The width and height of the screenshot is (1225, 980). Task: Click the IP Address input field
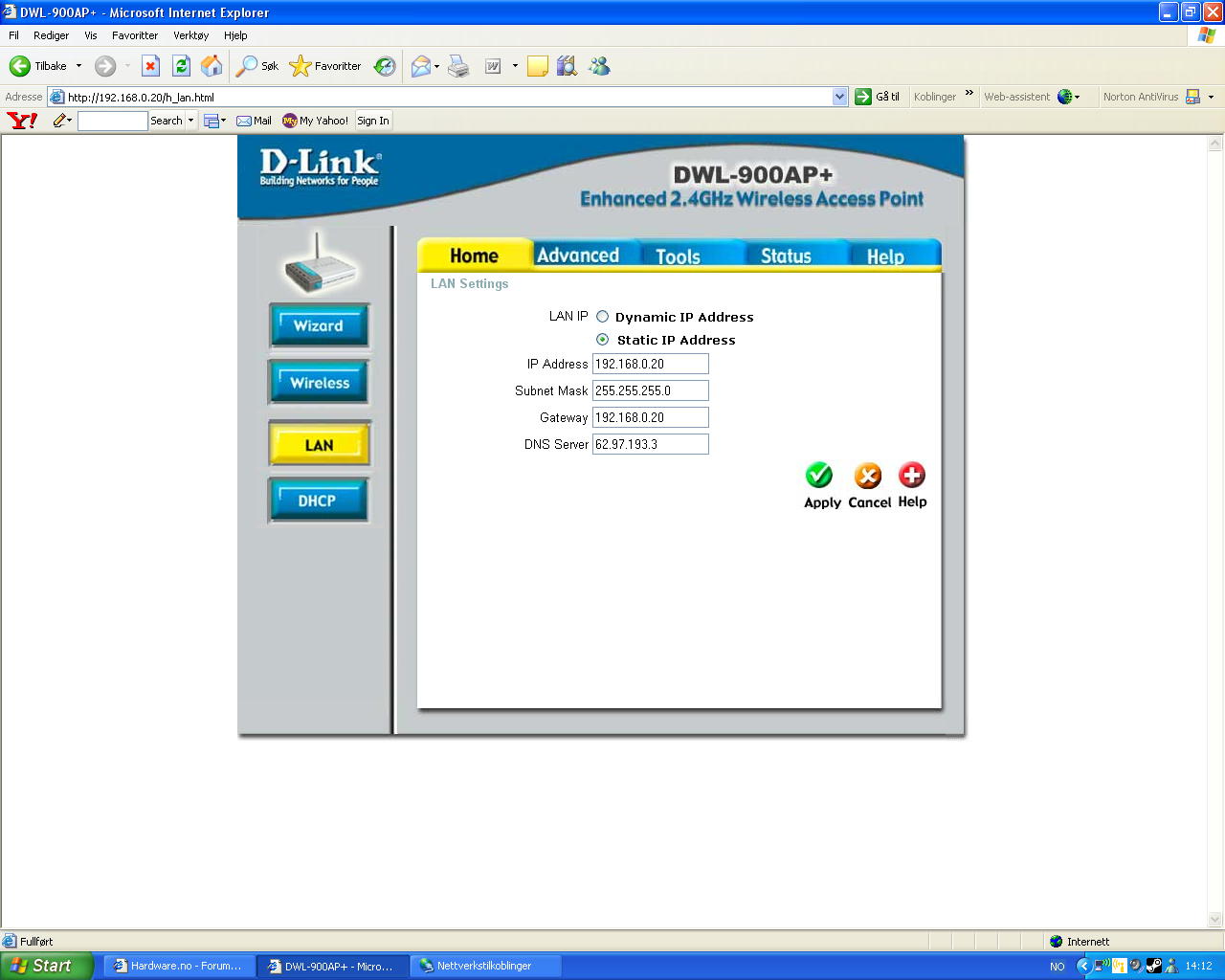coord(651,364)
